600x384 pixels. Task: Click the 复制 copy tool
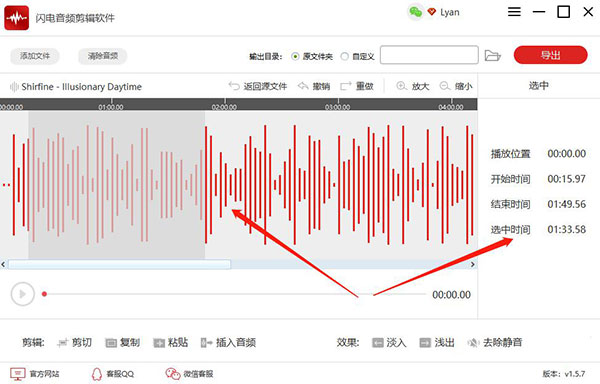coord(122,342)
